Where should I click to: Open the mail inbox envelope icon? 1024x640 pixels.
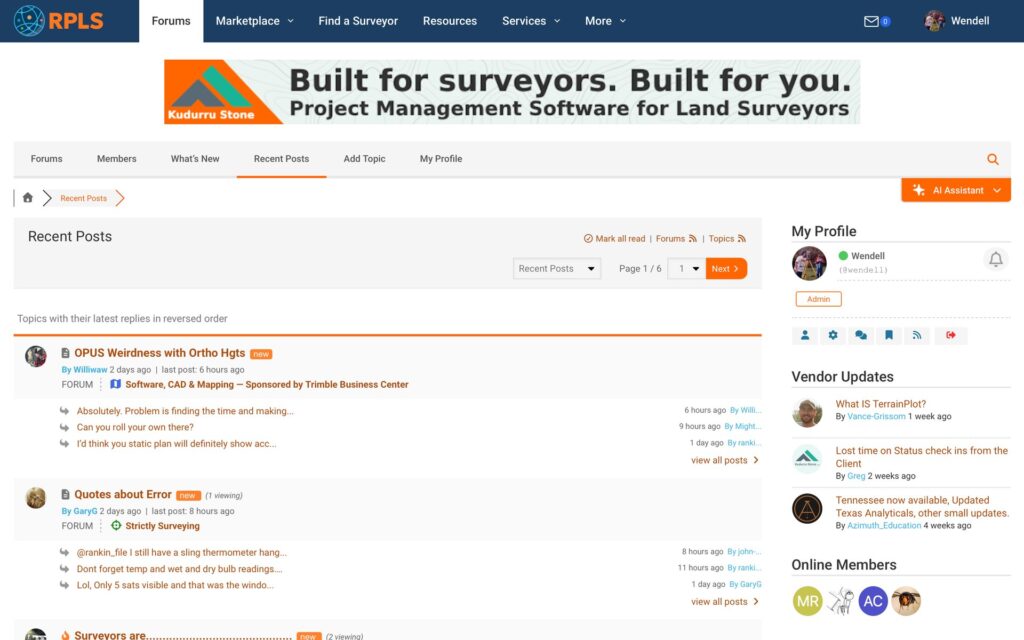[x=871, y=22]
